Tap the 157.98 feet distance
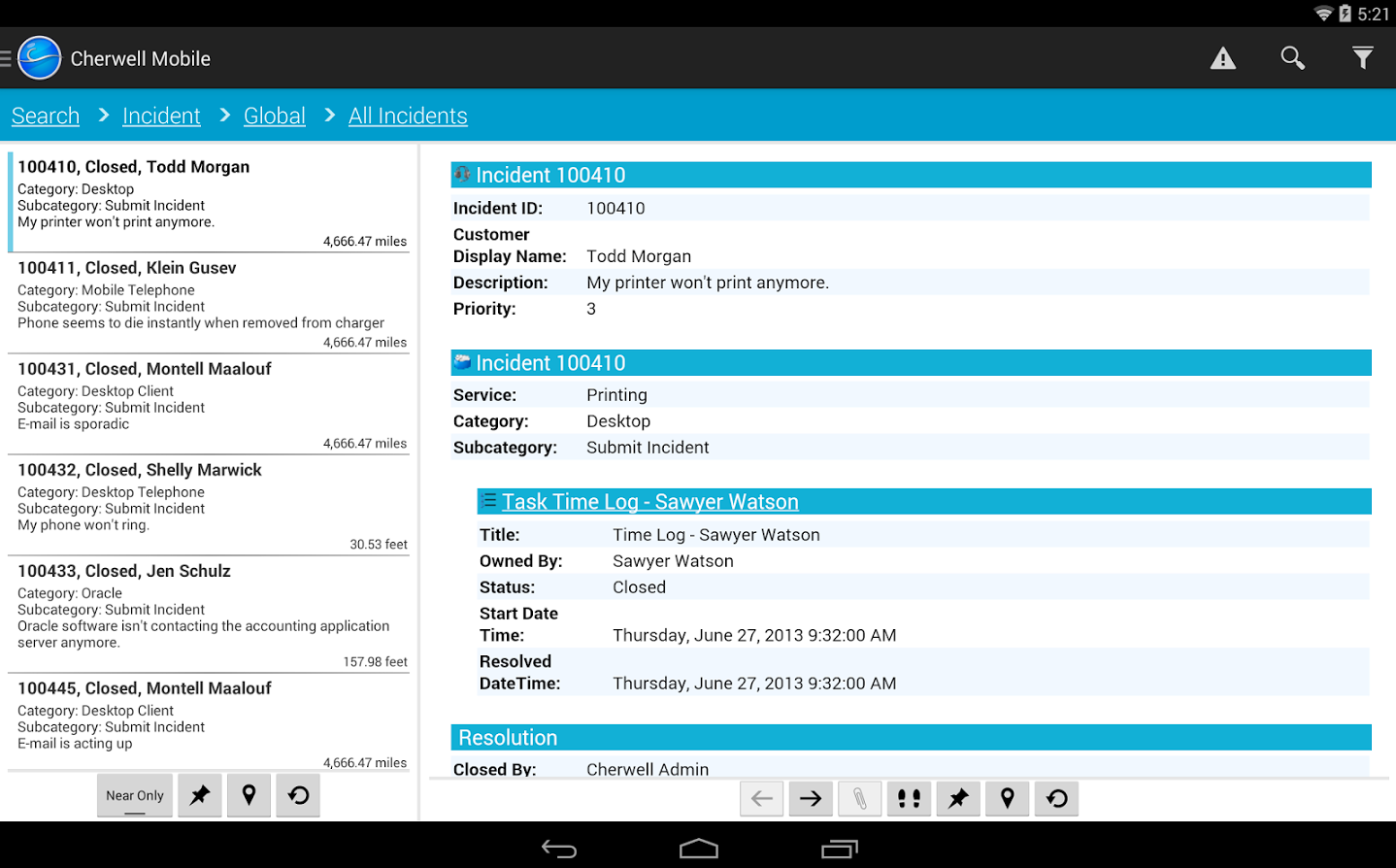This screenshot has height=868, width=1396. (x=375, y=662)
